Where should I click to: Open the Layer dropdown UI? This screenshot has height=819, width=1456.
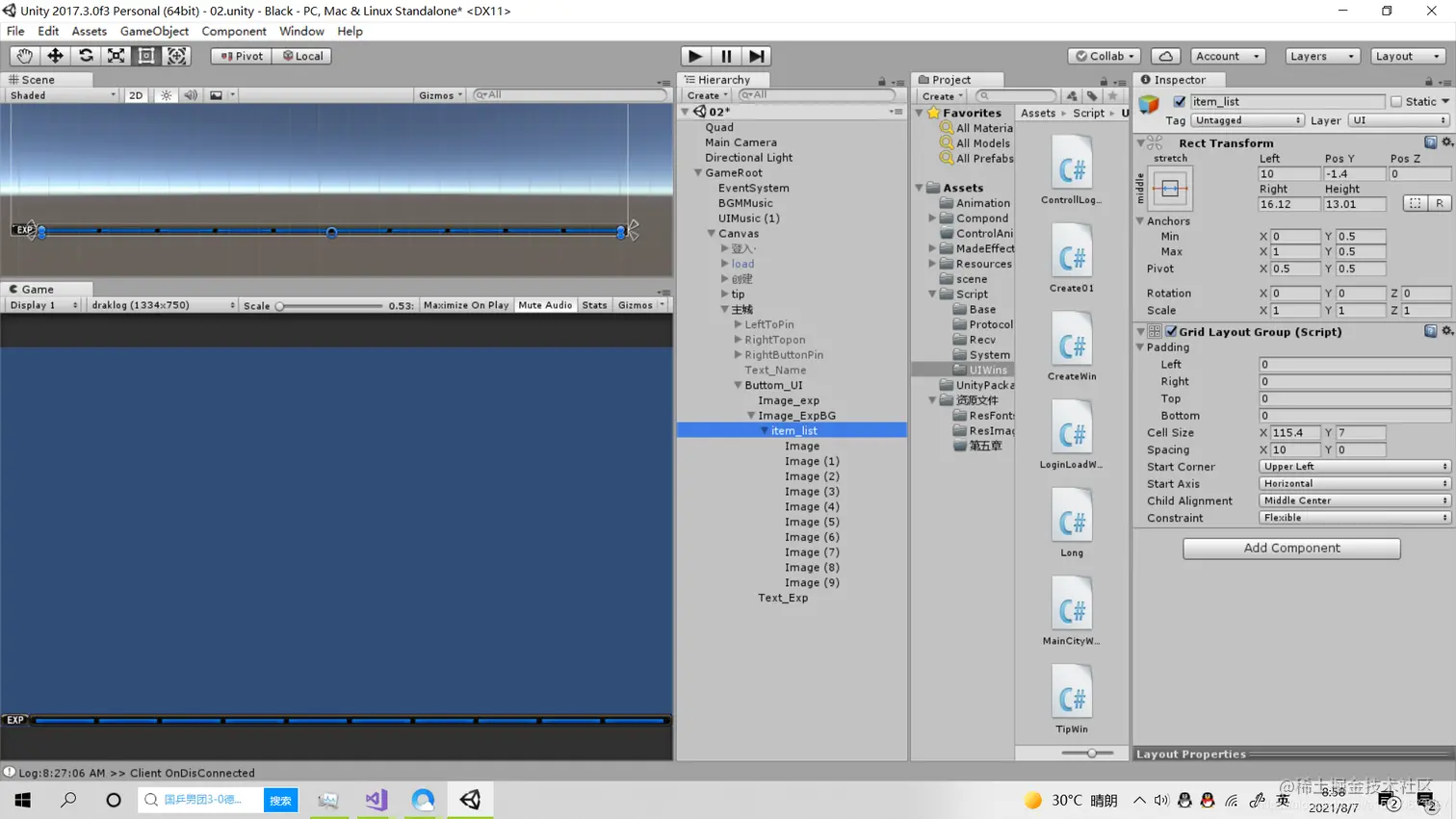click(x=1398, y=120)
